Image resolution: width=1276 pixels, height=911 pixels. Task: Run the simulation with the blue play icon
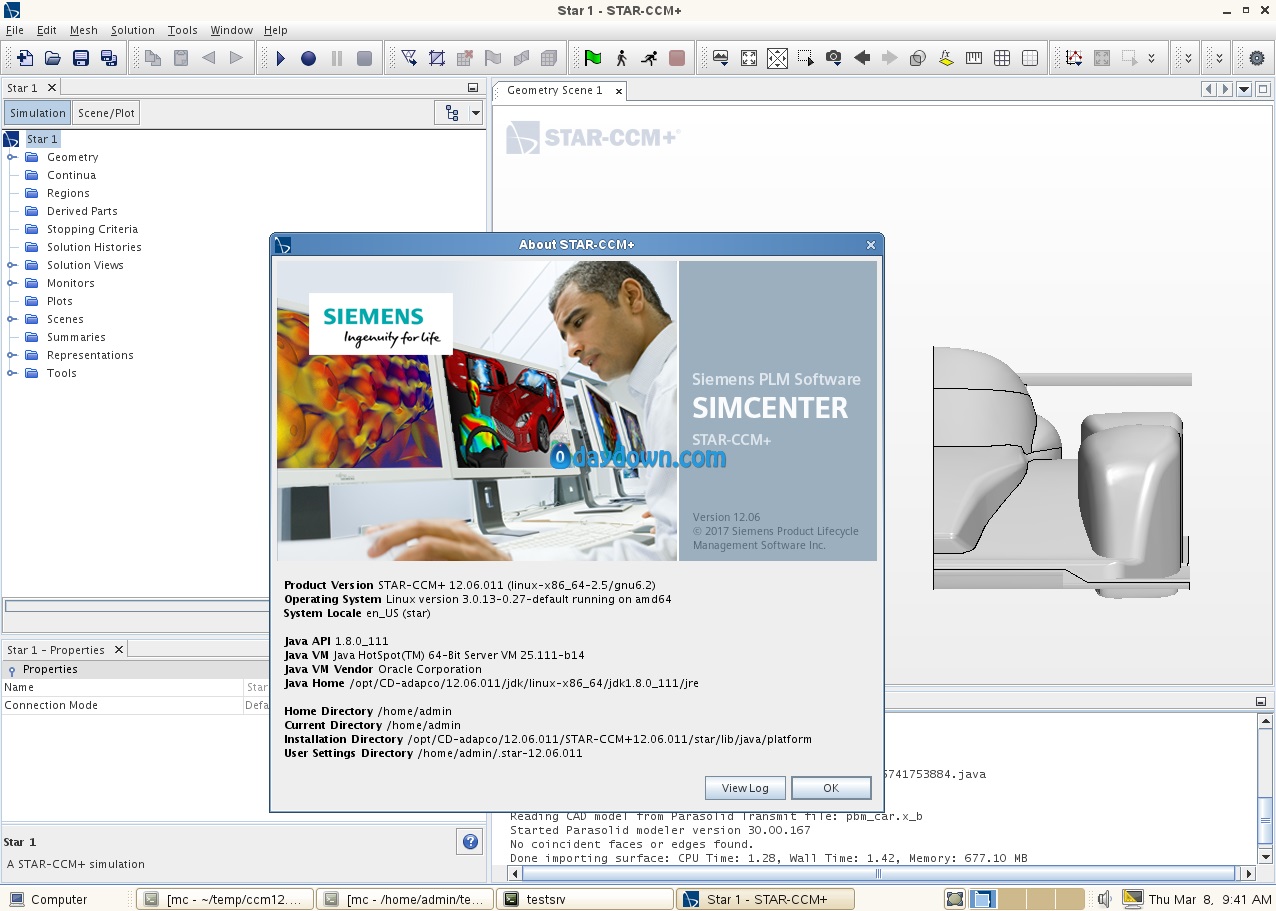tap(281, 58)
